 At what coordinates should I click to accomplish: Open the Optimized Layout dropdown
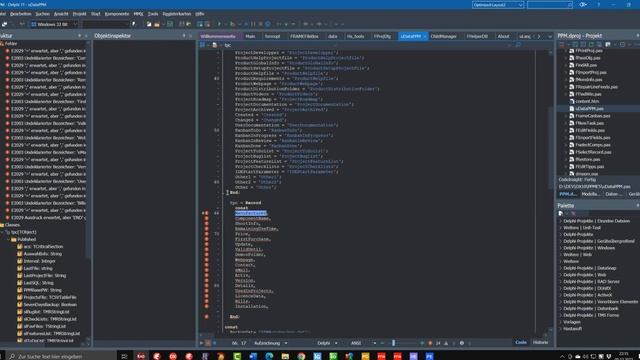498,5
